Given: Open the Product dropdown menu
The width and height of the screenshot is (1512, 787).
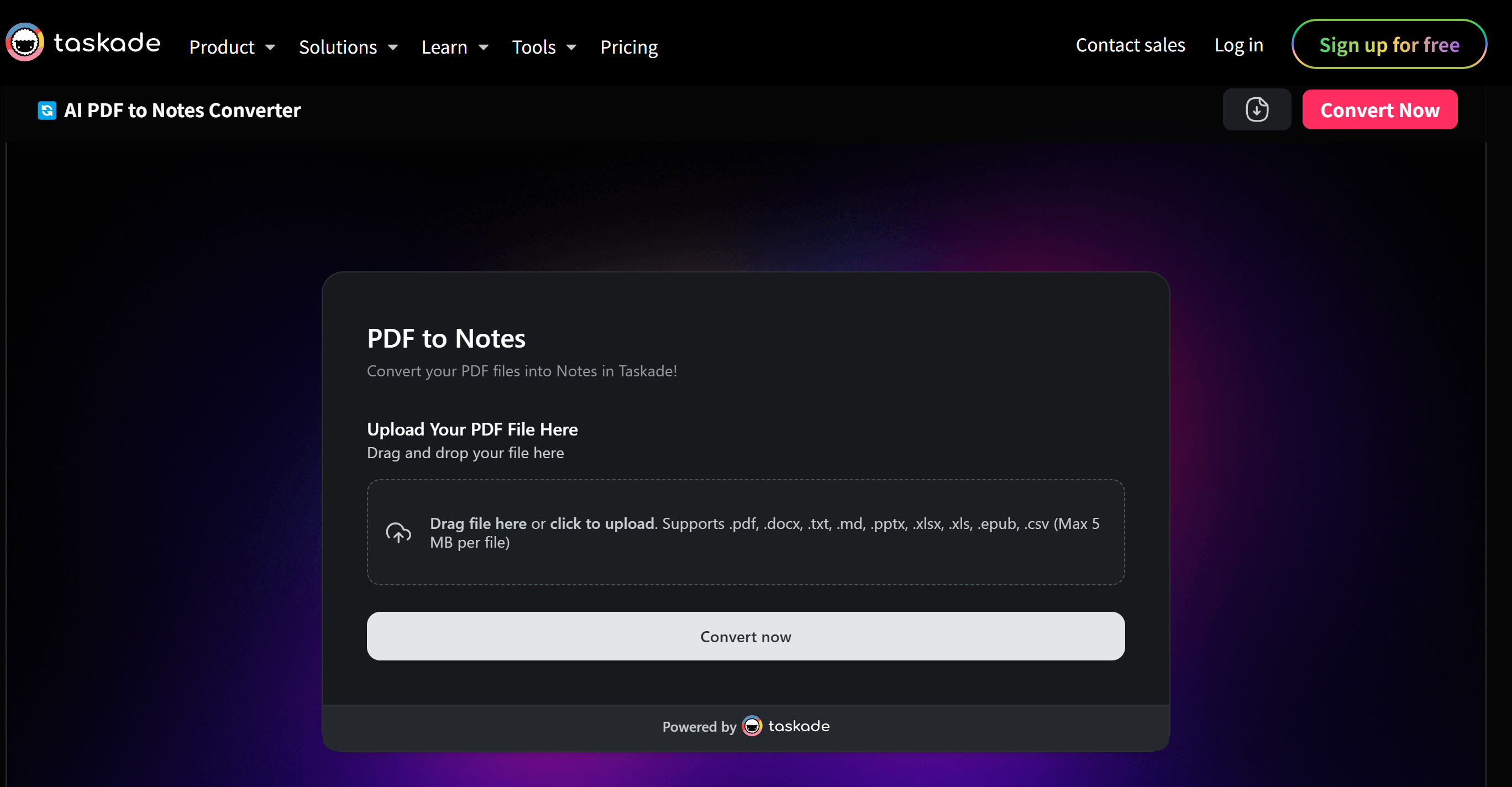Looking at the screenshot, I should click(232, 47).
